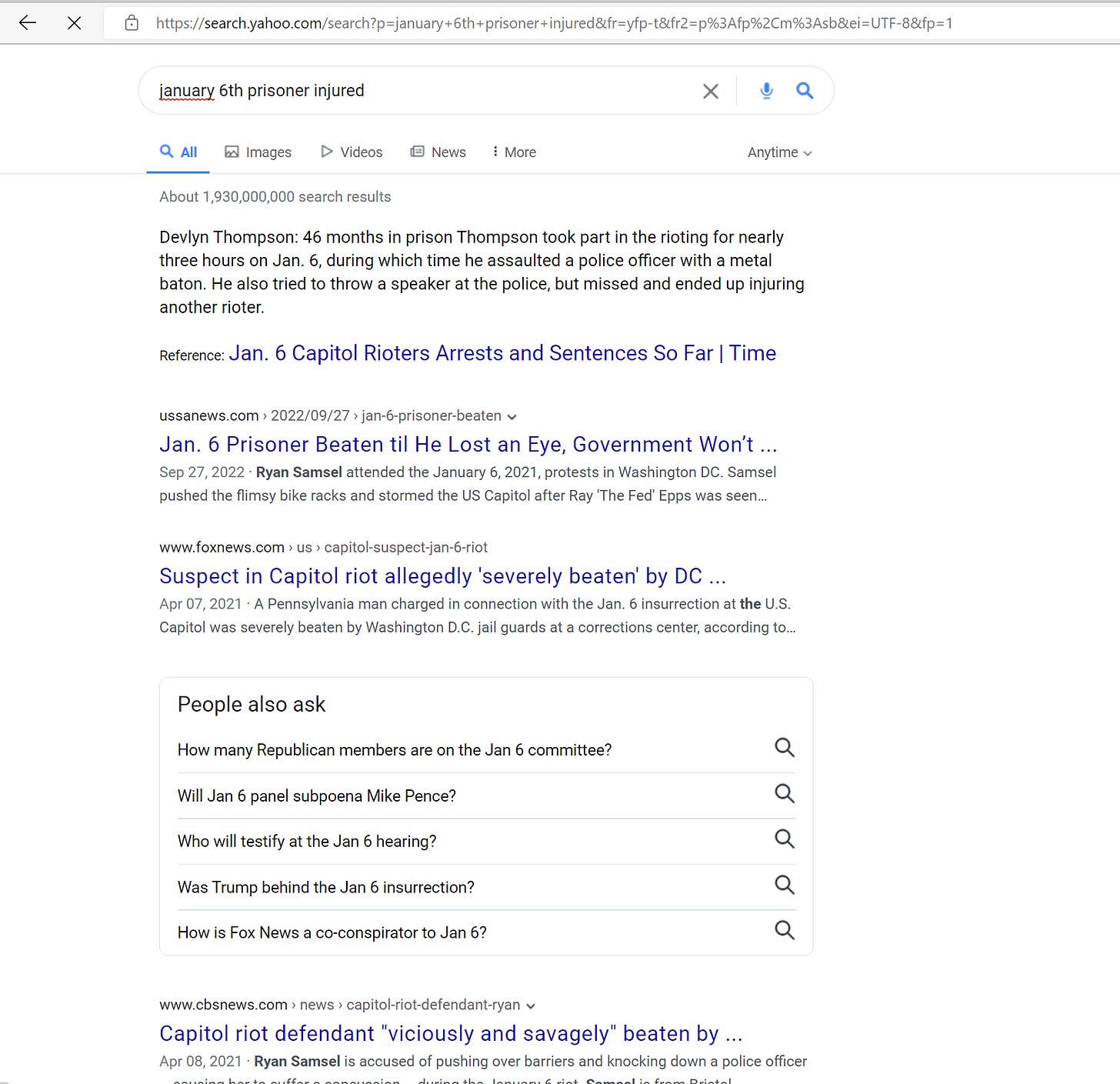
Task: Open the More search categories menu
Action: [x=514, y=152]
